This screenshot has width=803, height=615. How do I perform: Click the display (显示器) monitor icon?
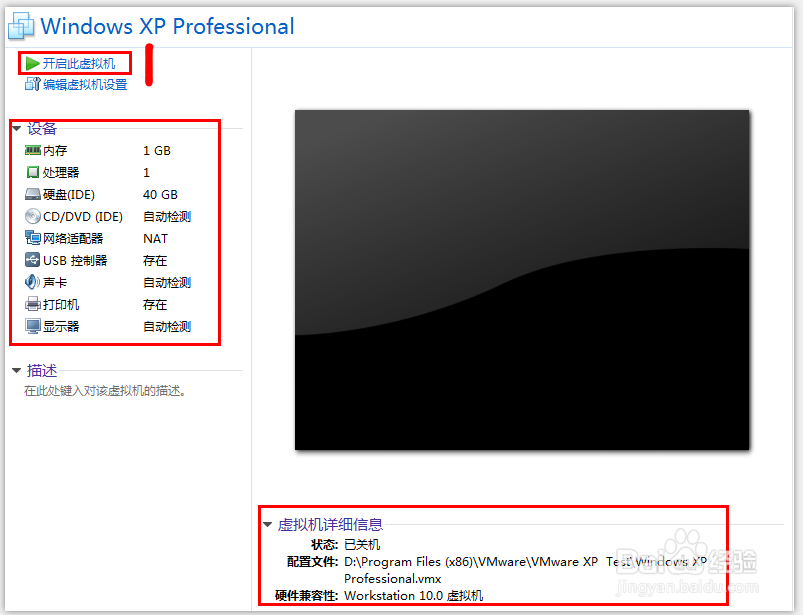click(x=32, y=326)
